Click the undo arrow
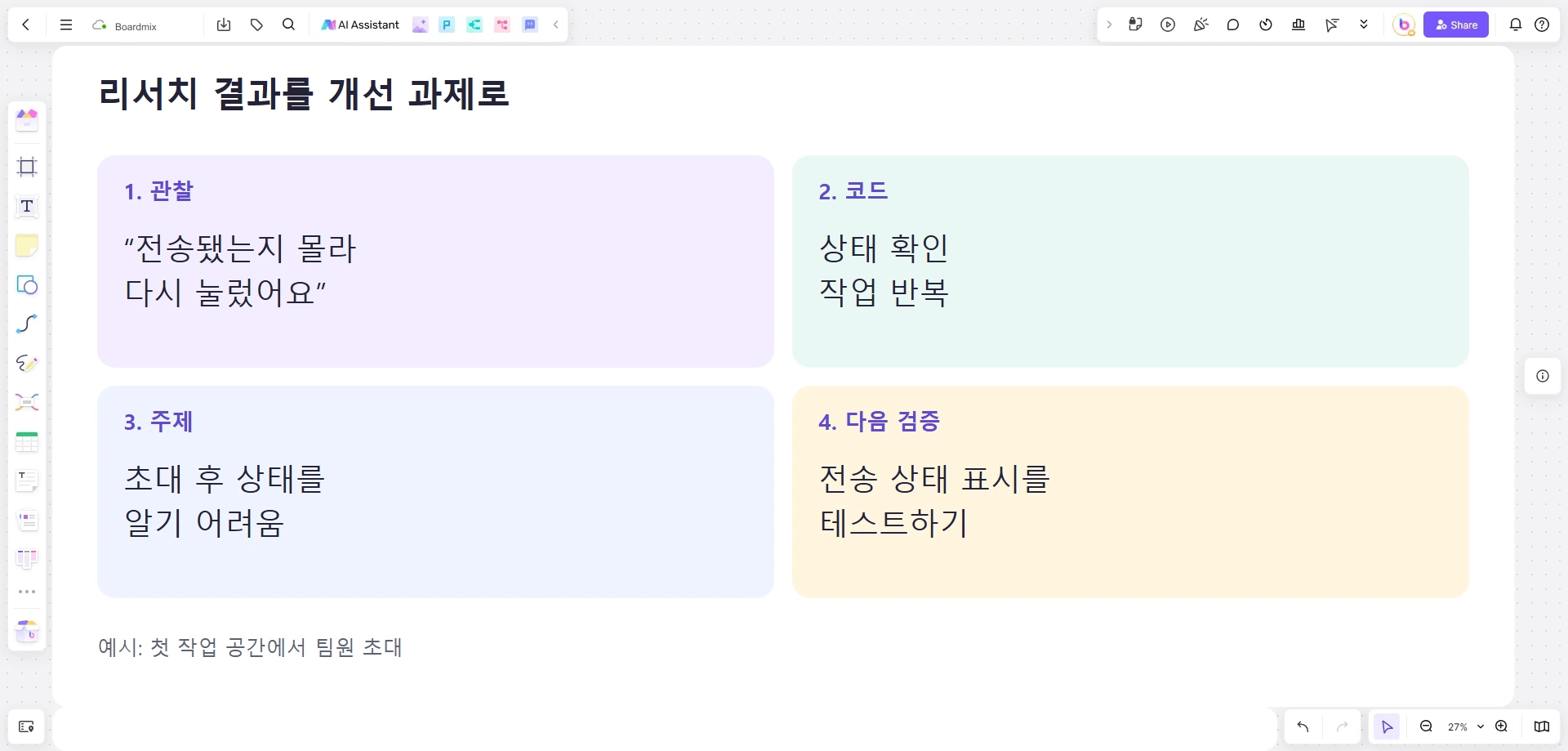The image size is (1568, 751). click(1303, 726)
